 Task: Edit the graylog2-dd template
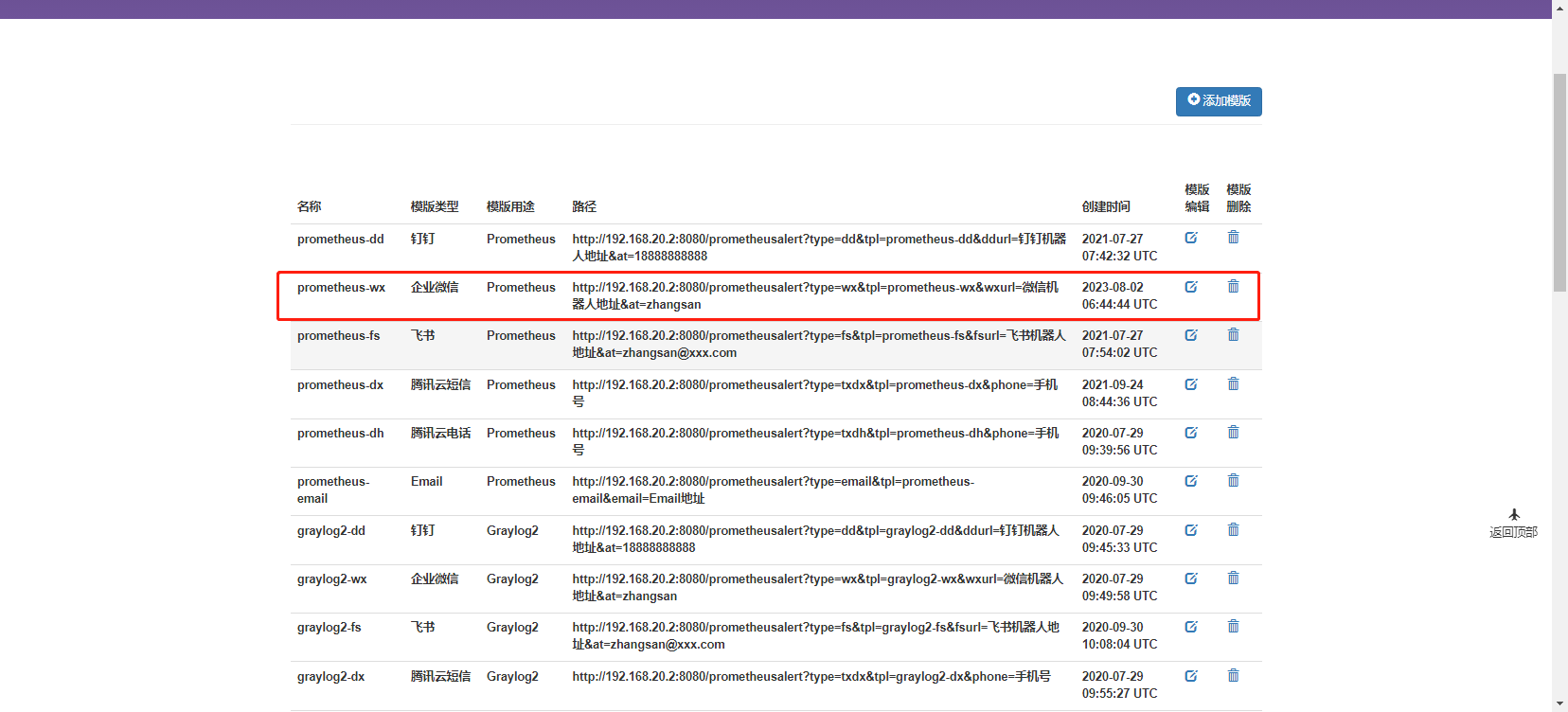coord(1191,529)
